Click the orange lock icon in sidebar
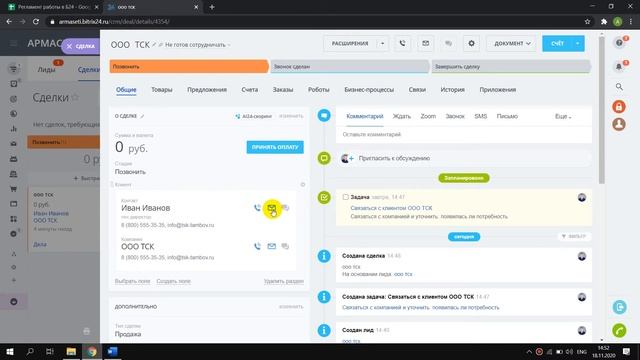Image resolution: width=640 pixels, height=360 pixels. coord(619,107)
